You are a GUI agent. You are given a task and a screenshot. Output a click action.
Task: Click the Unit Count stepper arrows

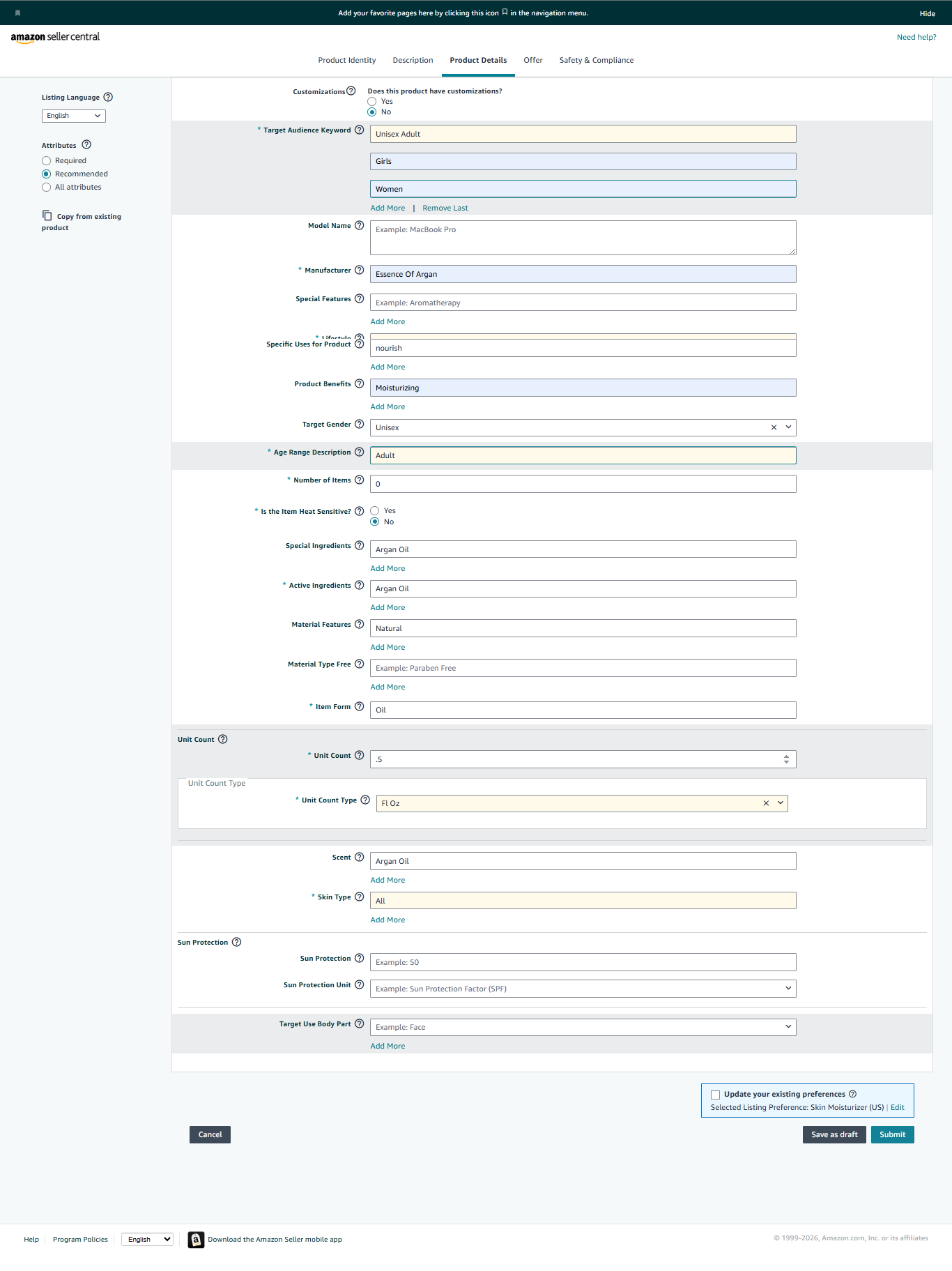pos(786,759)
